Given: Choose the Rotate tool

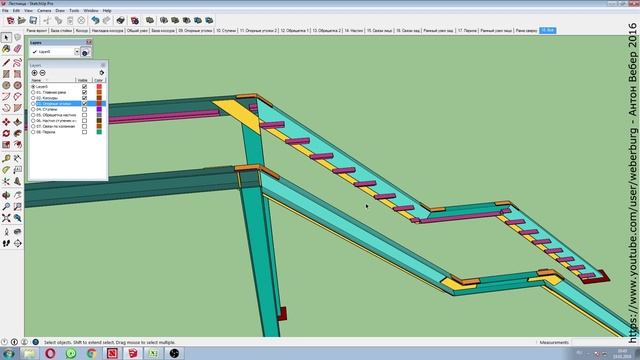Looking at the screenshot, I should (x=6, y=133).
